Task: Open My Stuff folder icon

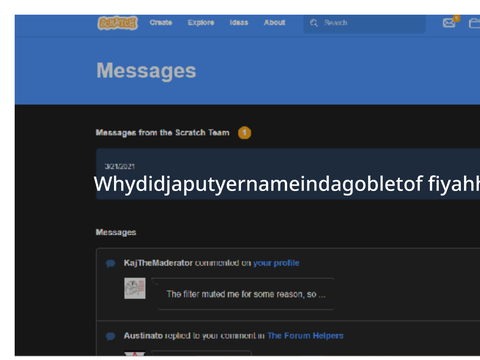Action: point(474,23)
